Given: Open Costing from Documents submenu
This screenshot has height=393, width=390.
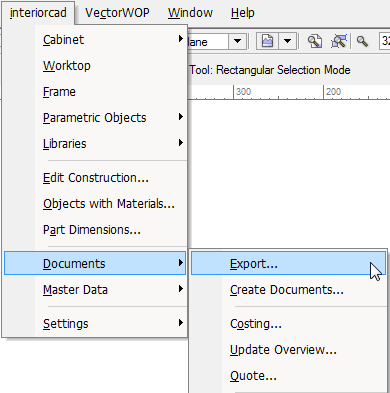Looking at the screenshot, I should 288,324.
